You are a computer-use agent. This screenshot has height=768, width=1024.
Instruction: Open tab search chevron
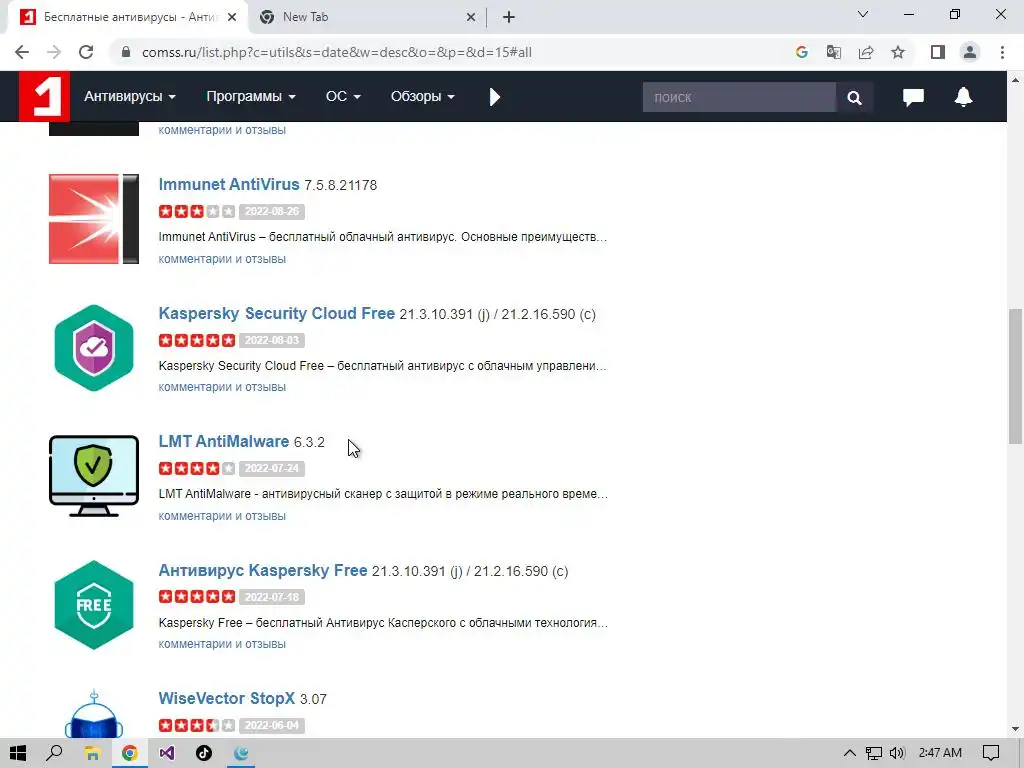[x=863, y=14]
